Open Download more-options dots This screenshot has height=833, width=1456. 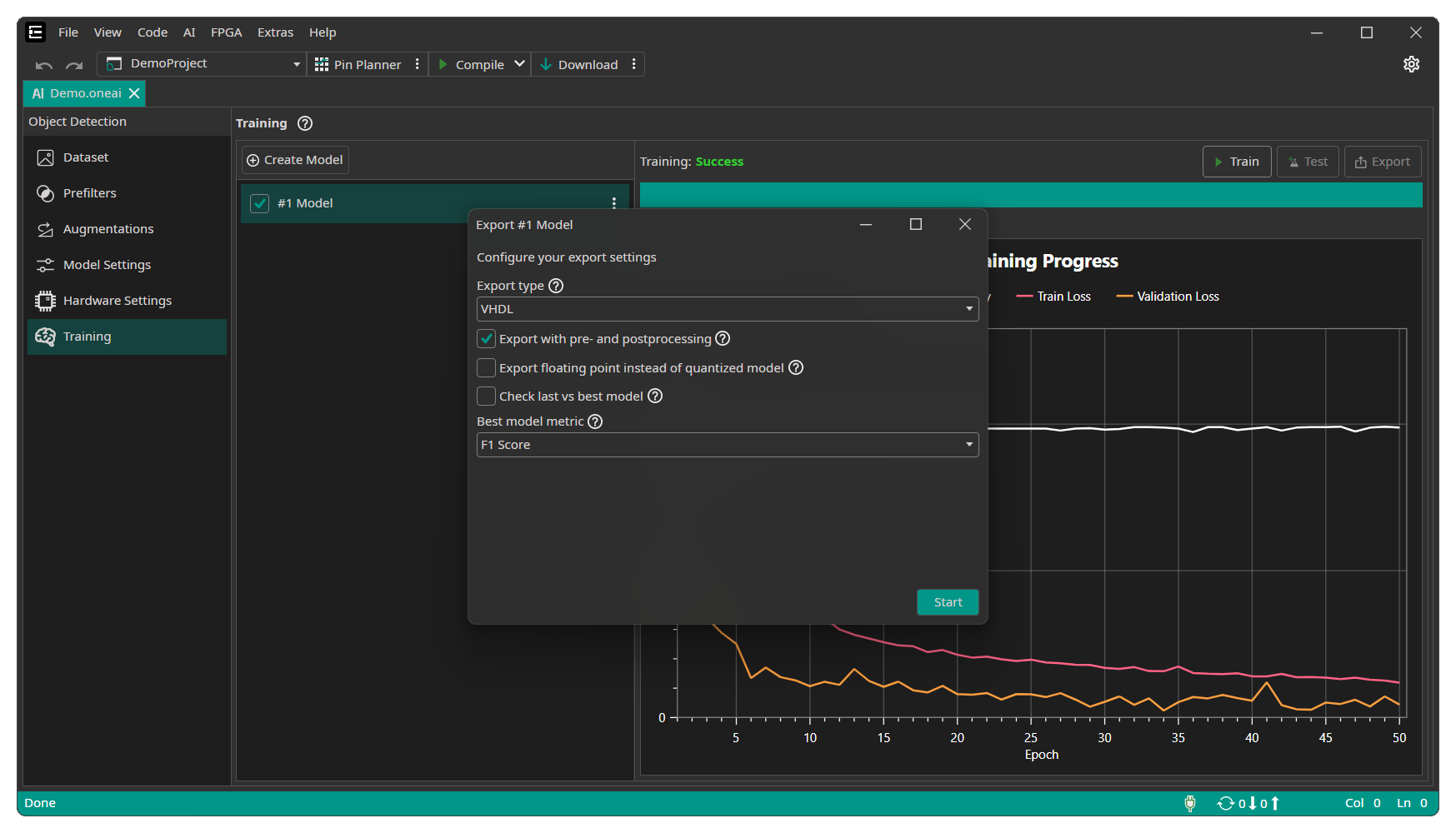click(634, 64)
